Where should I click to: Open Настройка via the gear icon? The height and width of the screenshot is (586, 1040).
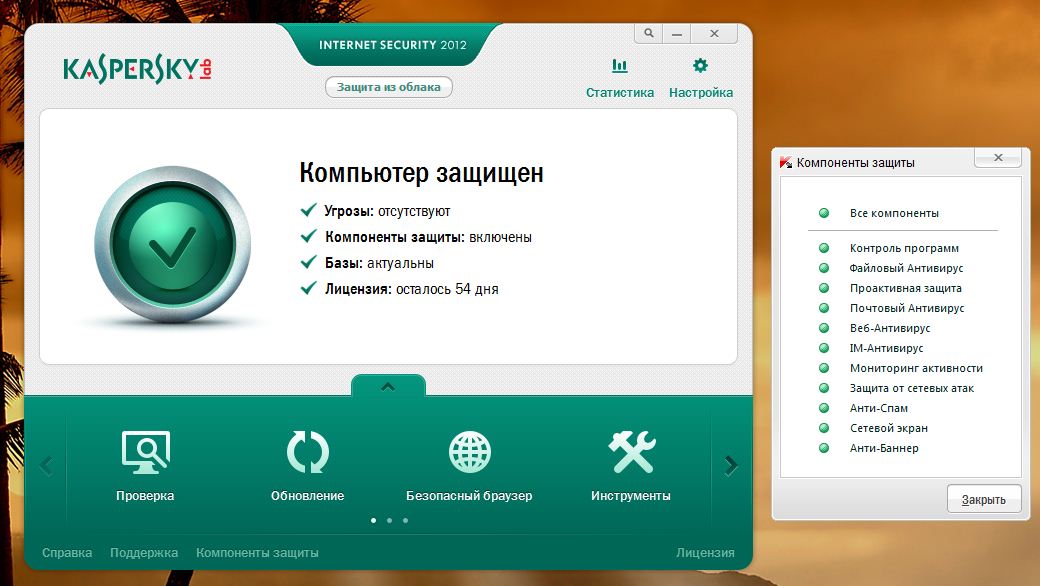(x=700, y=66)
